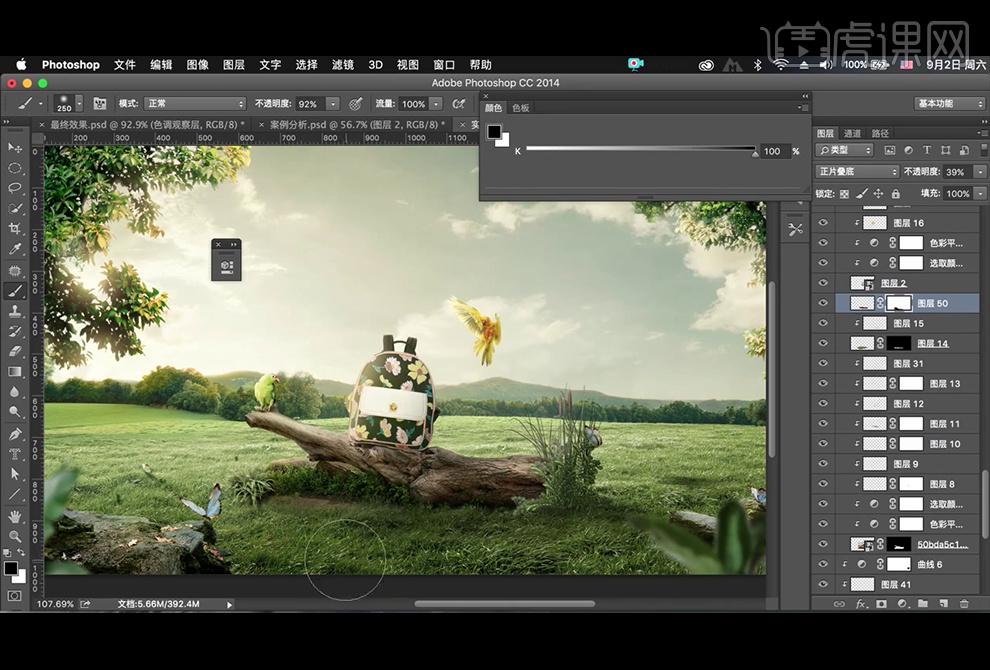Open the 图像 menu

point(198,65)
